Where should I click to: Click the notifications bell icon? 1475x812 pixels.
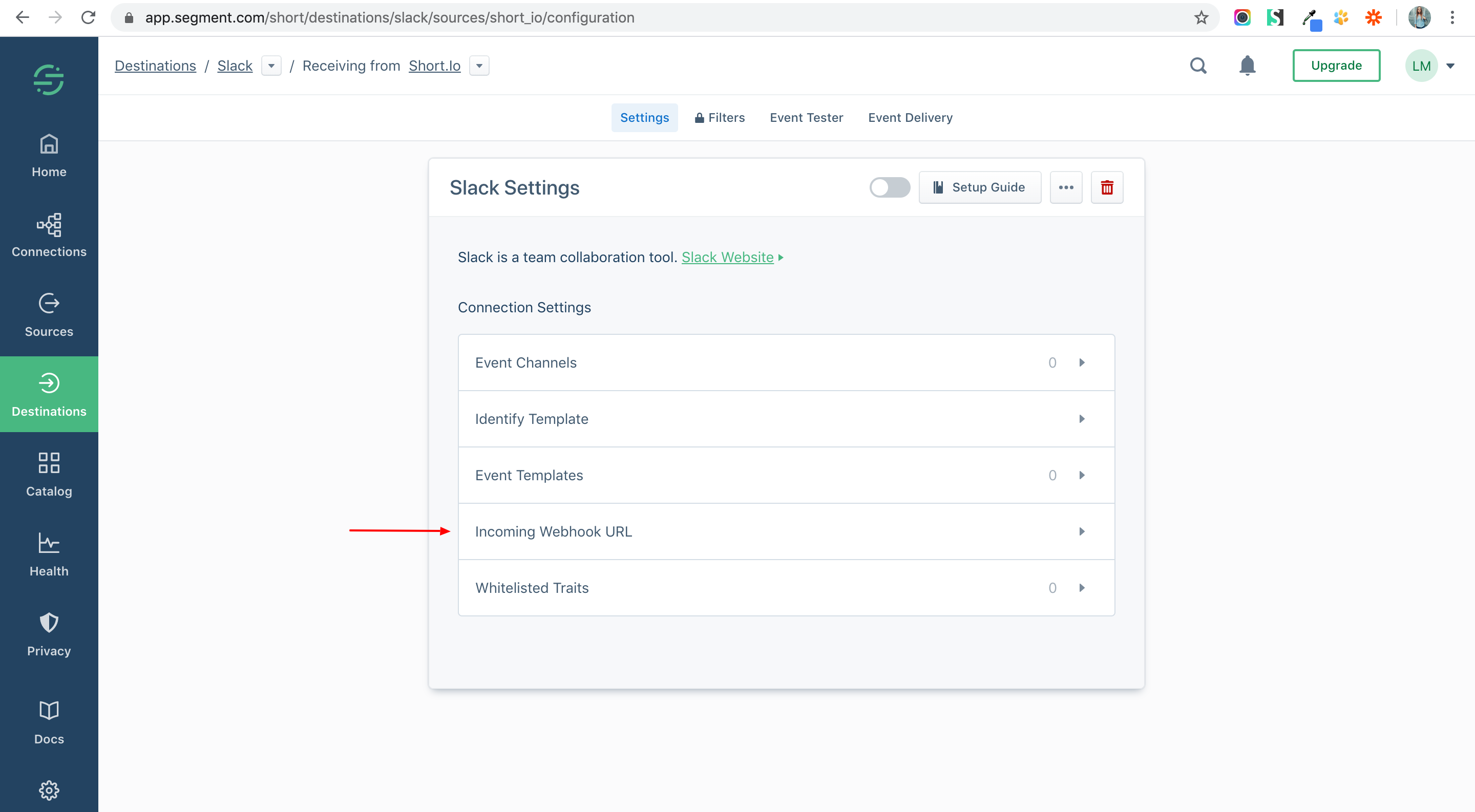(x=1247, y=66)
